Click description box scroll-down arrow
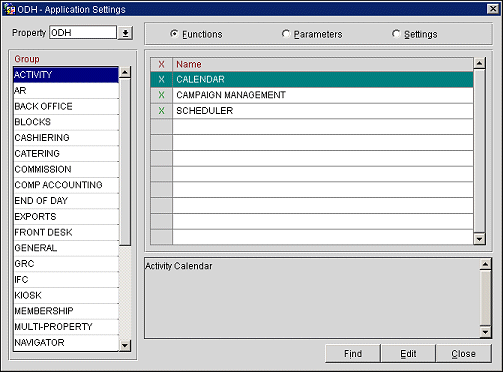The image size is (503, 372). (x=485, y=332)
